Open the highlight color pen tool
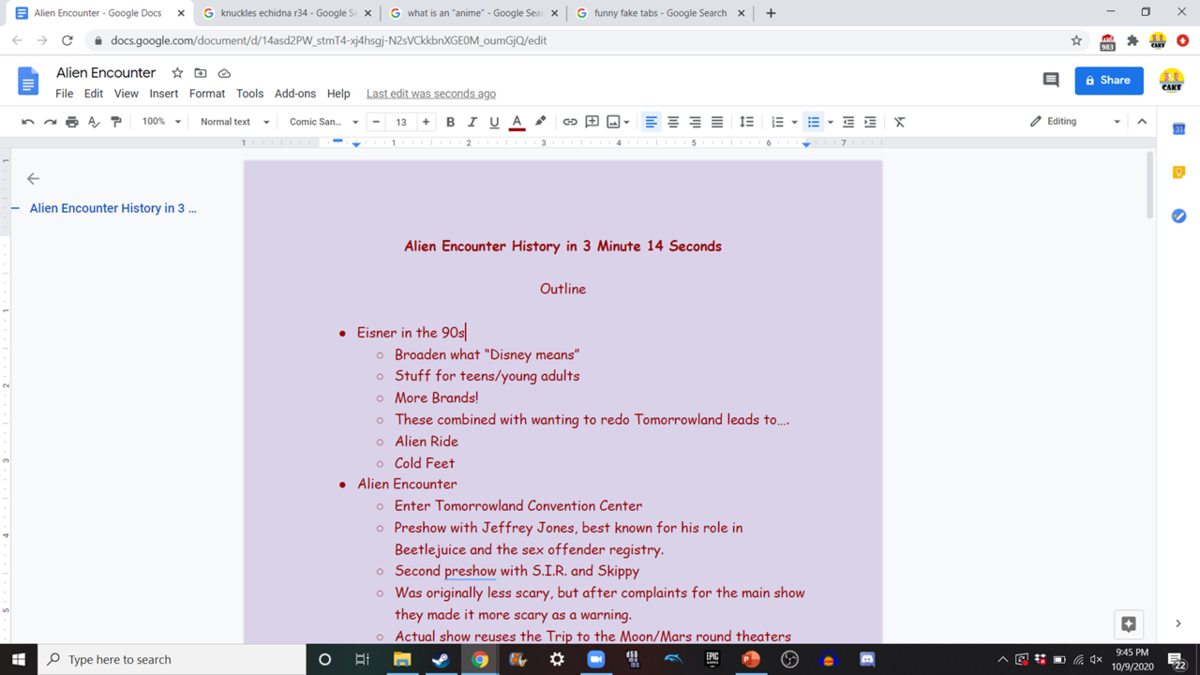 pyautogui.click(x=540, y=122)
